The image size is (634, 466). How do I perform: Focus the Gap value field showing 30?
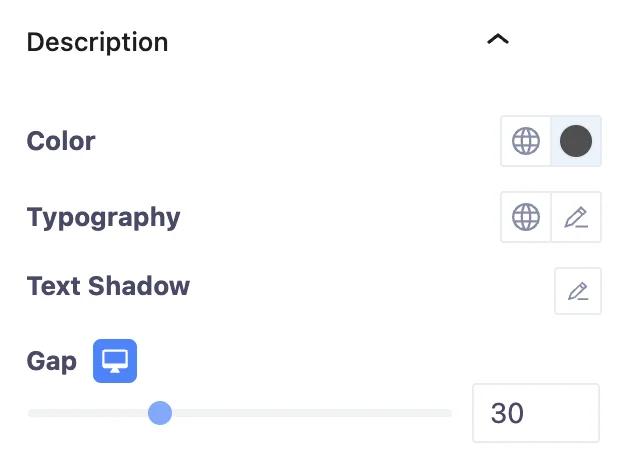click(535, 413)
